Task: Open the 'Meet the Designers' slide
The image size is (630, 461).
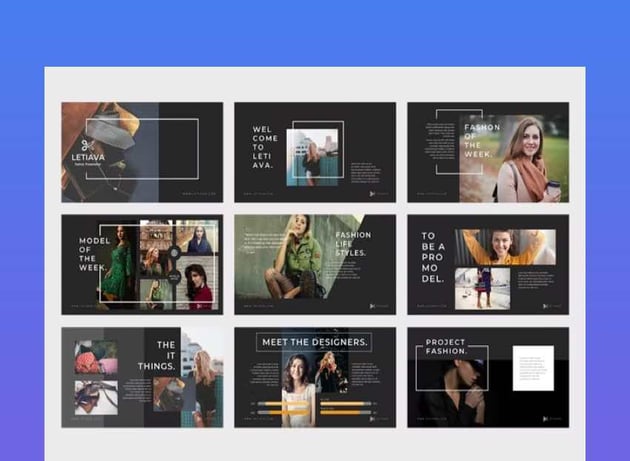Action: tap(314, 377)
